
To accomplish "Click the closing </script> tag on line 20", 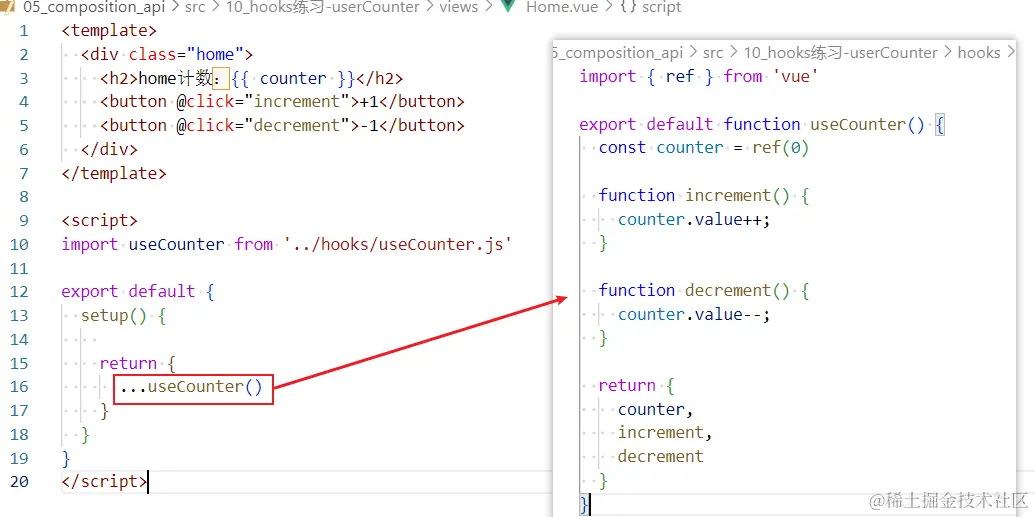I will click(104, 482).
